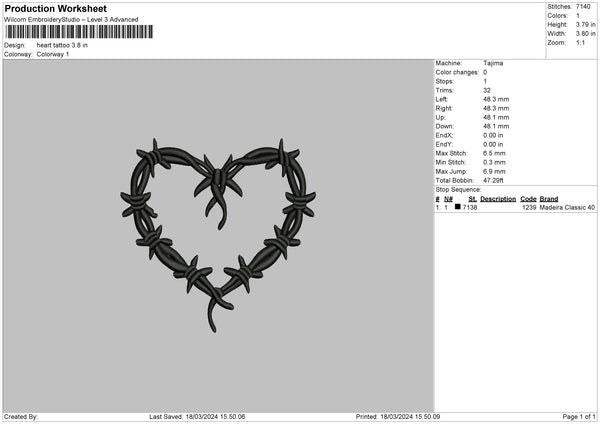The width and height of the screenshot is (600, 424).
Task: Click the Printed timestamp in footer
Action: click(x=399, y=416)
